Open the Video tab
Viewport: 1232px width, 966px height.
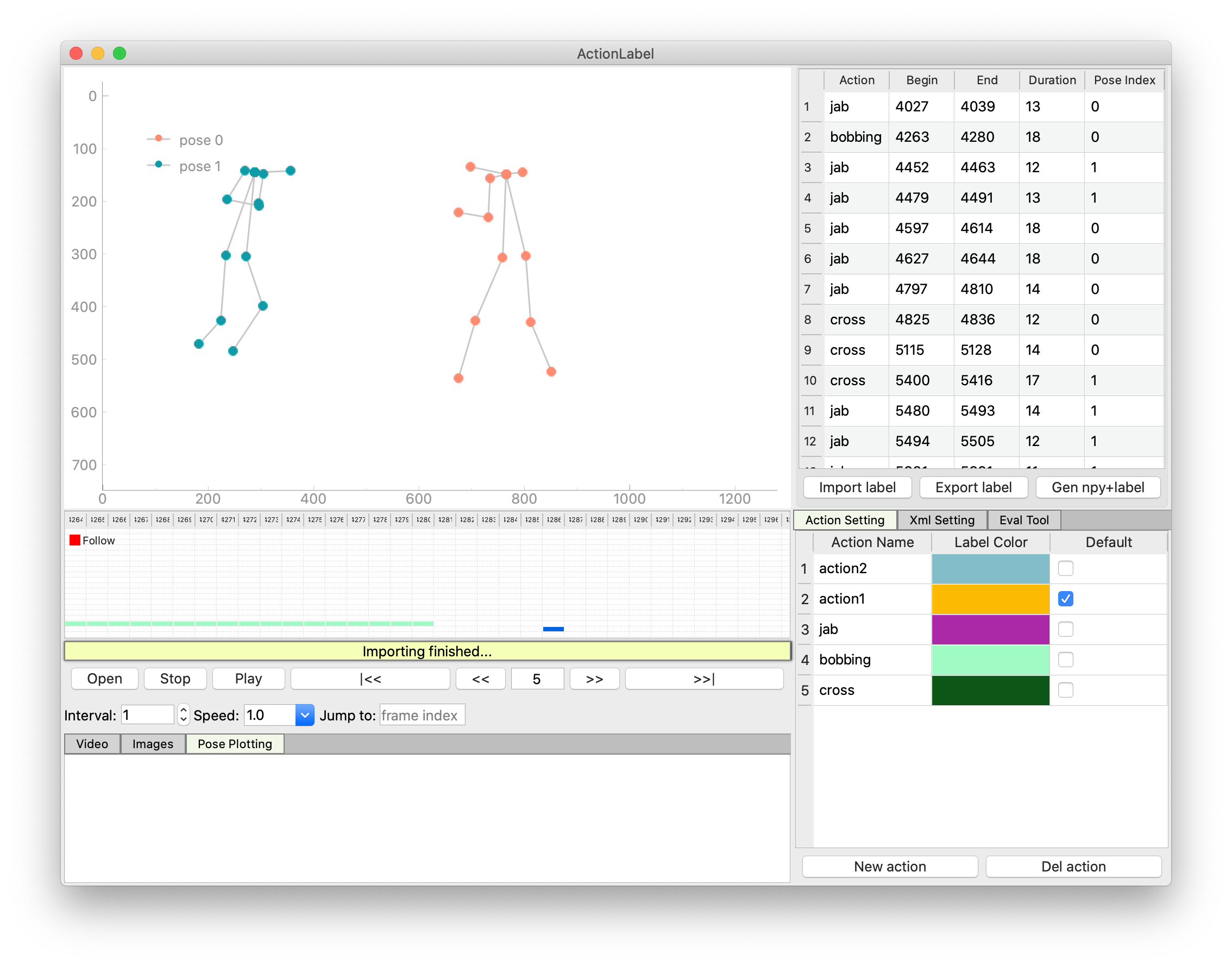click(92, 744)
